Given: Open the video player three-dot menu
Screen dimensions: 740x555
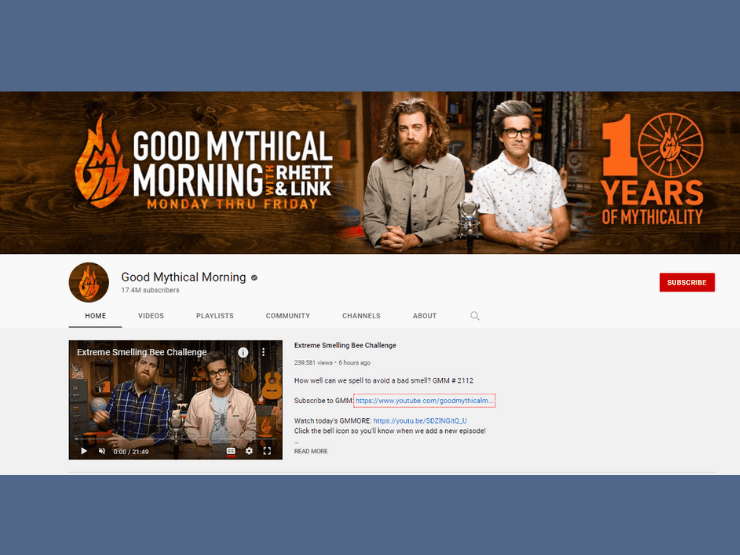Looking at the screenshot, I should [x=263, y=352].
